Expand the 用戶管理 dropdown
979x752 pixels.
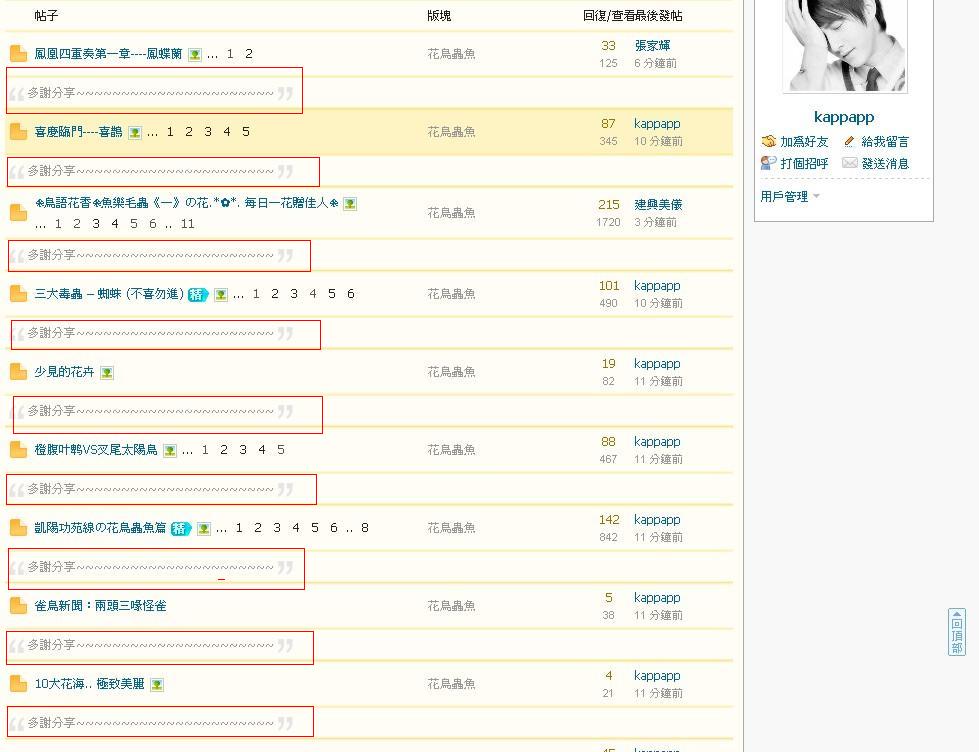click(790, 197)
